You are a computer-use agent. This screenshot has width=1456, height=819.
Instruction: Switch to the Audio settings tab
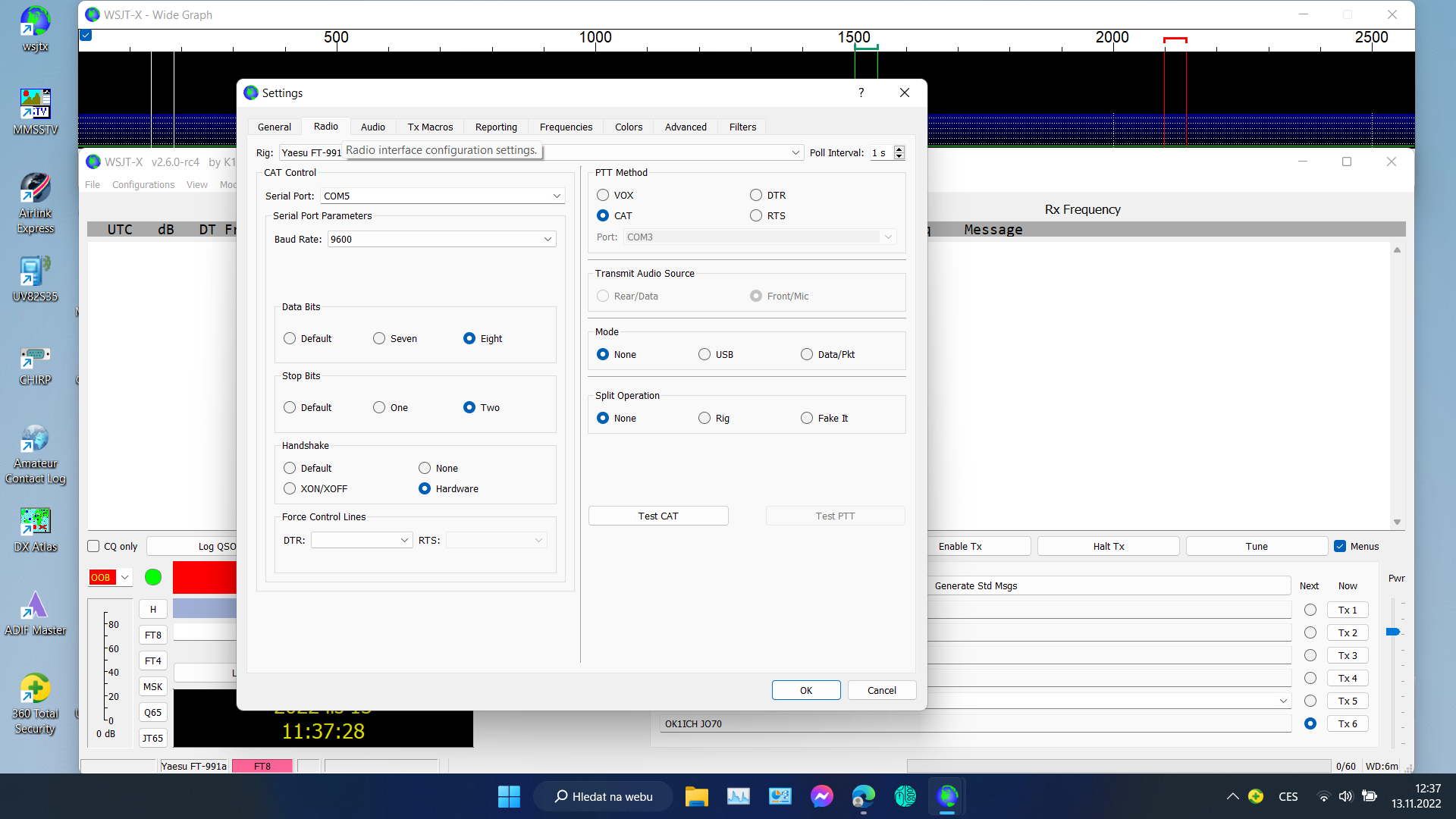click(372, 127)
